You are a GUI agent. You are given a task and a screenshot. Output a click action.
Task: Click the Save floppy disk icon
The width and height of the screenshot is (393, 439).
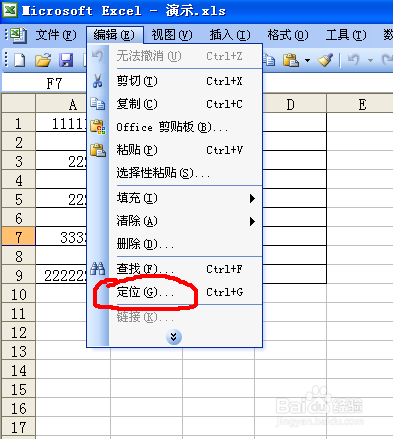[x=66, y=60]
